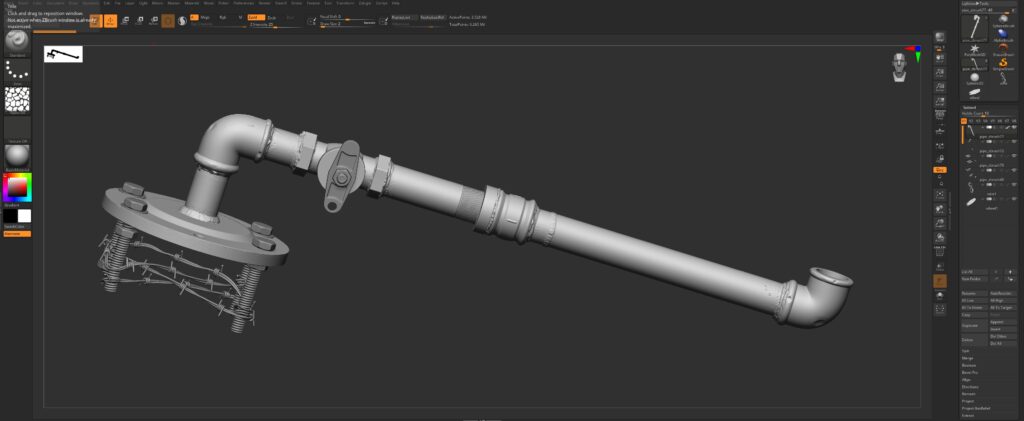The height and width of the screenshot is (421, 1024).
Task: Expand the Bevel Pro sub-palette
Action: pyautogui.click(x=969, y=373)
